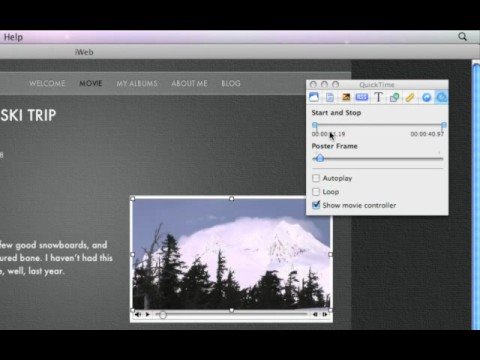Click the 'Poster Frame' label
The image size is (480, 360).
tap(334, 146)
